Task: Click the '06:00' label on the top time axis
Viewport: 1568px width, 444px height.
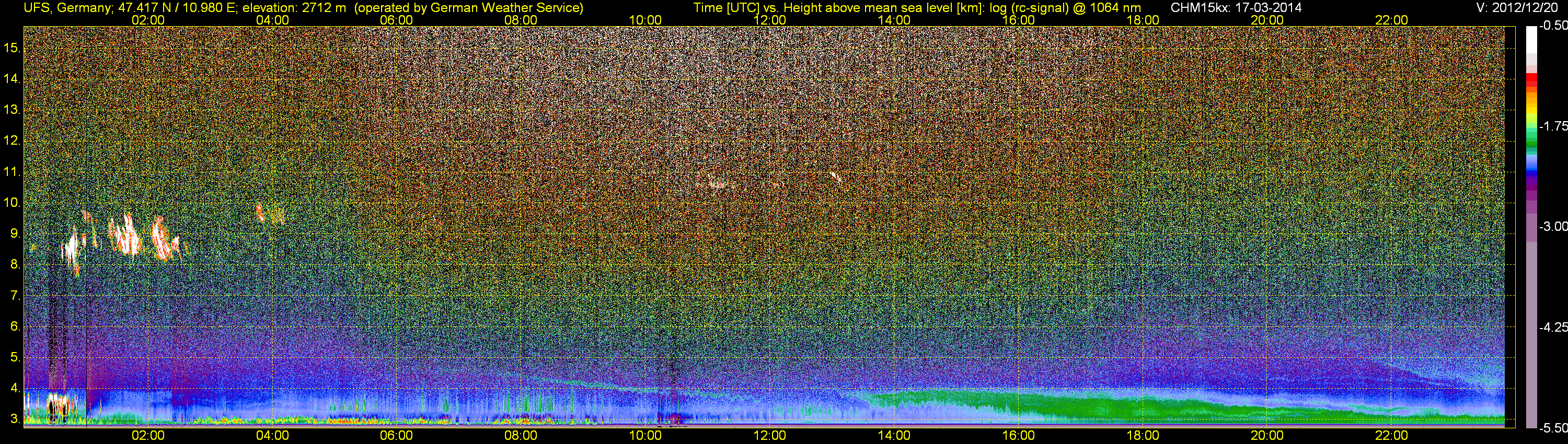Action: pyautogui.click(x=396, y=20)
